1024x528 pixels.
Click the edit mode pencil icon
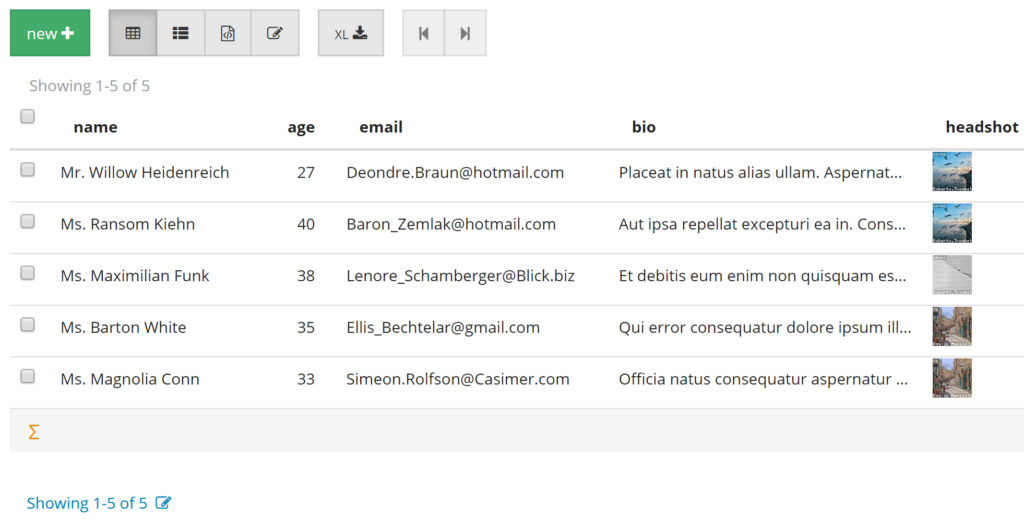click(x=275, y=33)
